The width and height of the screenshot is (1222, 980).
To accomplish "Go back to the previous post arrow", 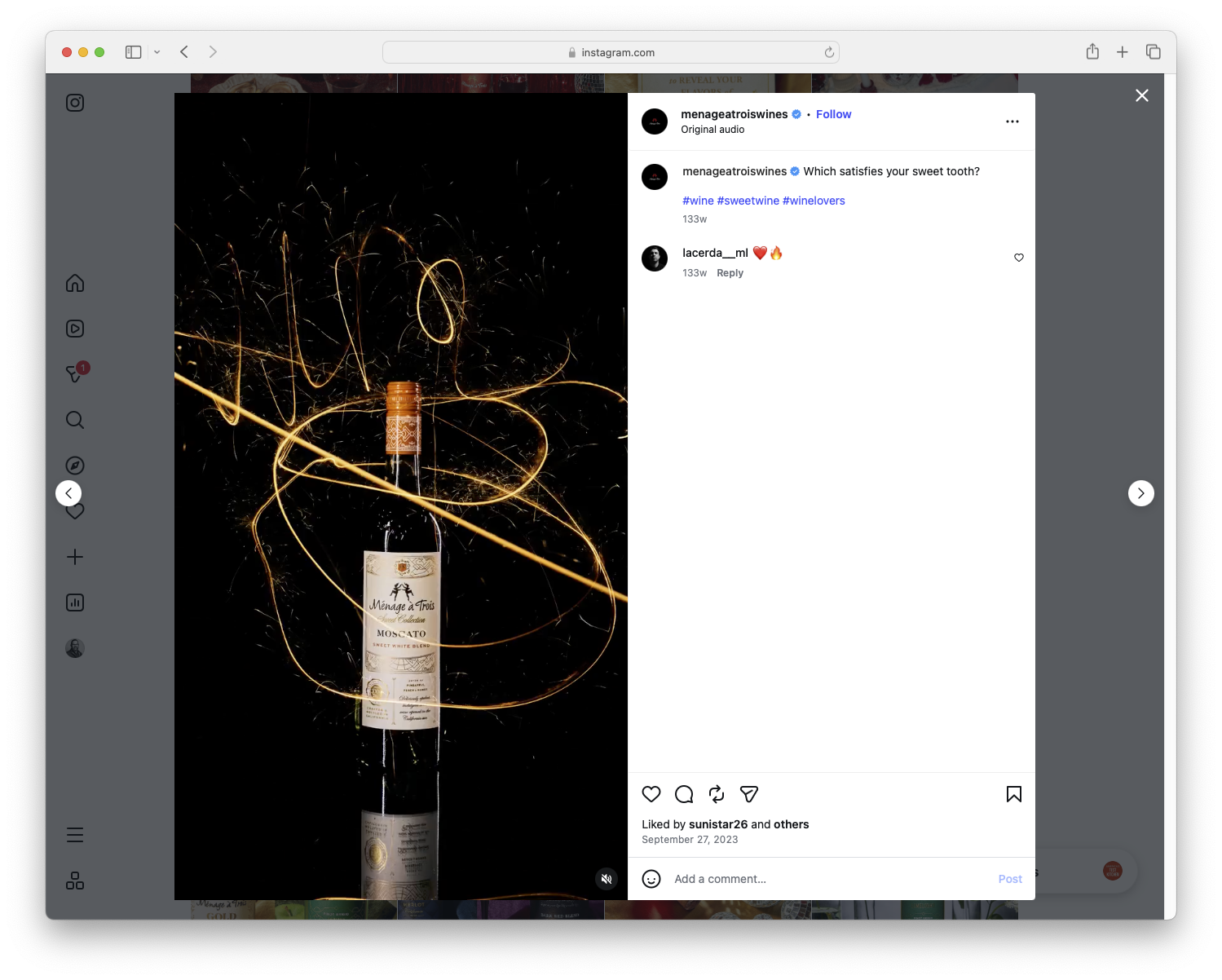I will pyautogui.click(x=68, y=492).
